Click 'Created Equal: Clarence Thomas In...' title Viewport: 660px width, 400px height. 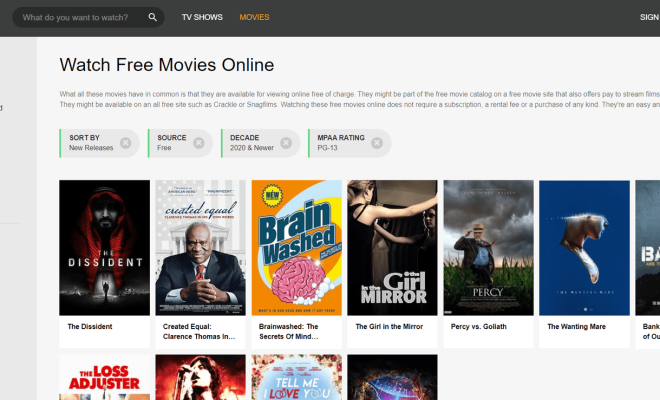click(199, 332)
